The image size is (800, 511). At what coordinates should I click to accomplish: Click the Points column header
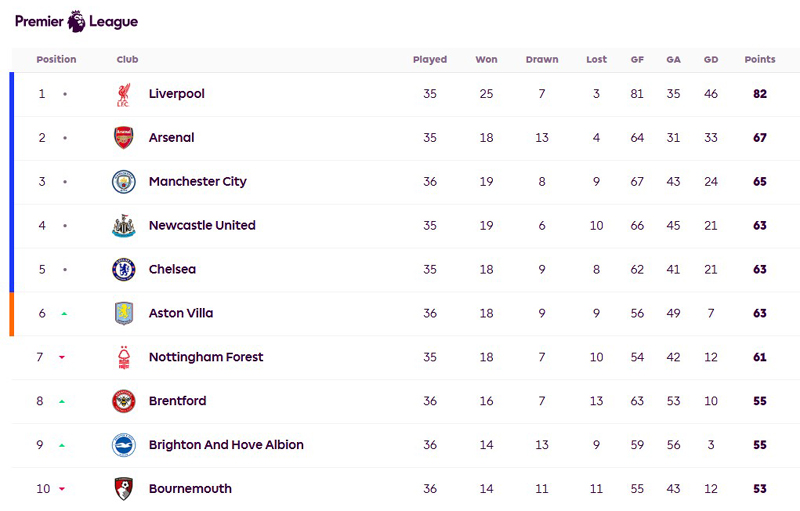[760, 60]
